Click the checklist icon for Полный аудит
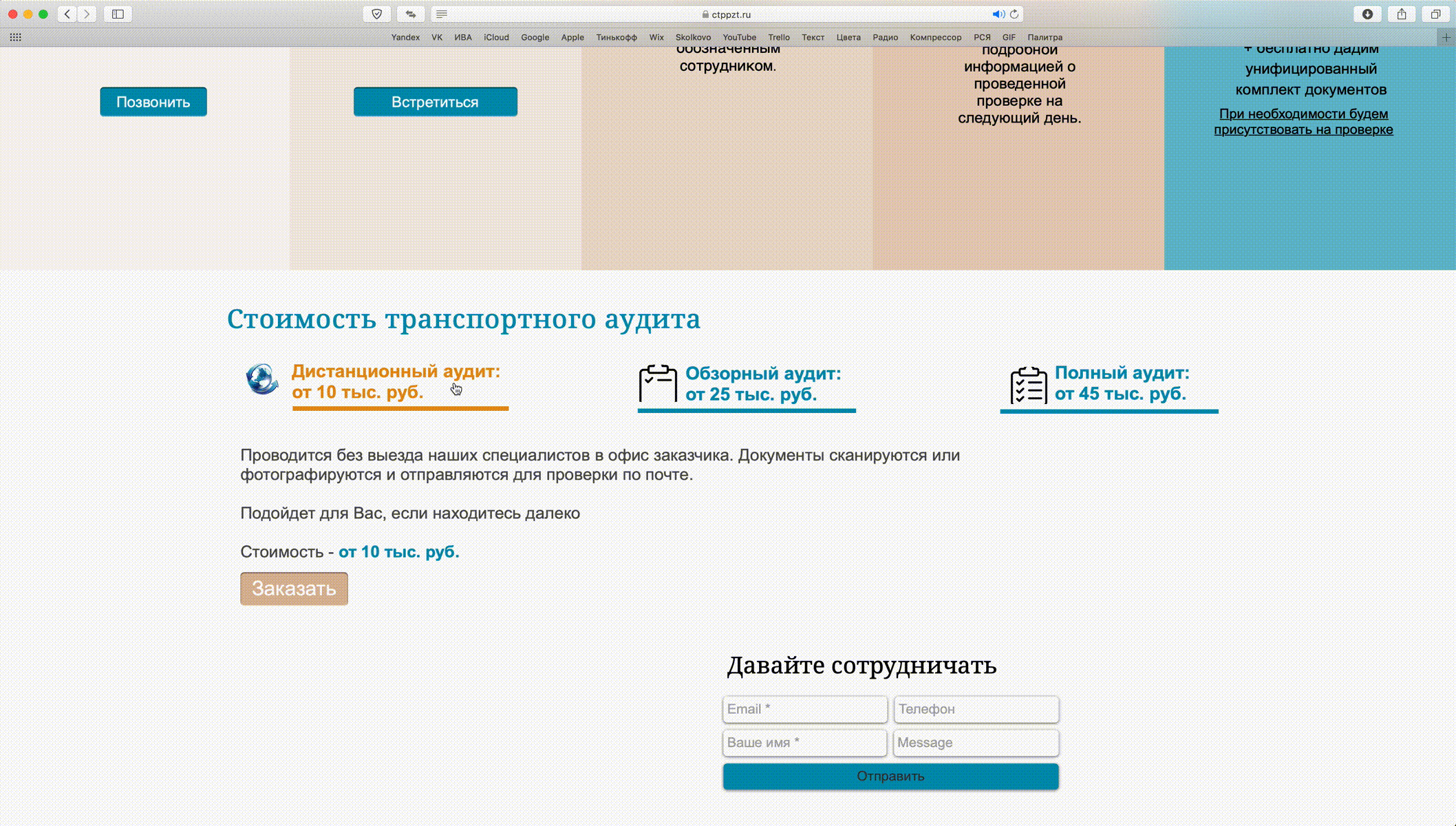Viewport: 1456px width, 826px height. tap(1029, 385)
